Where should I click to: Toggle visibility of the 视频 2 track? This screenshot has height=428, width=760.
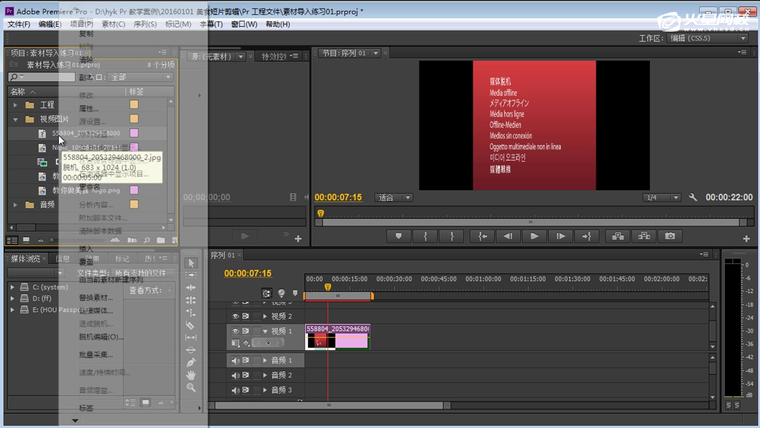(236, 316)
